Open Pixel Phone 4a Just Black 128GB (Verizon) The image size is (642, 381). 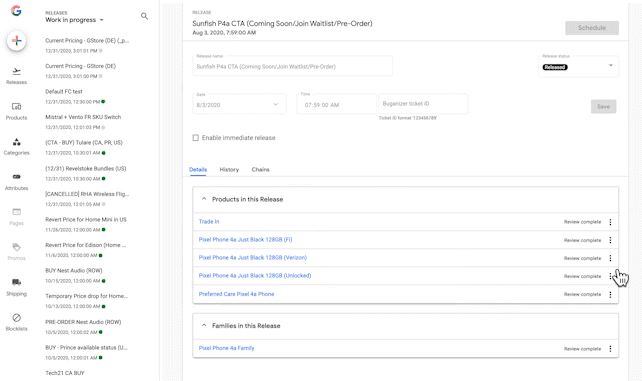(x=253, y=257)
